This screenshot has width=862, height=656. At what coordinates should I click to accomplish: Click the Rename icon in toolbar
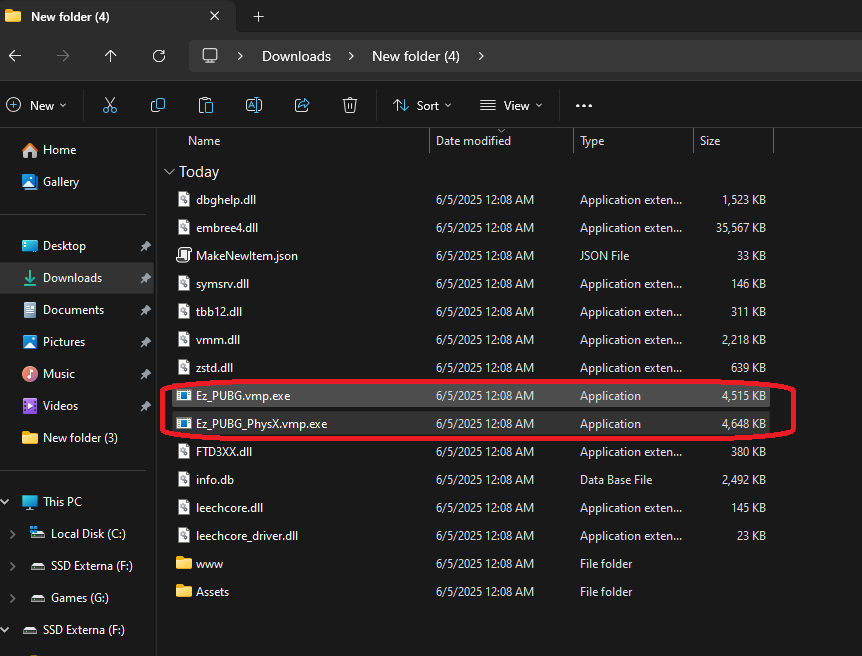(254, 105)
